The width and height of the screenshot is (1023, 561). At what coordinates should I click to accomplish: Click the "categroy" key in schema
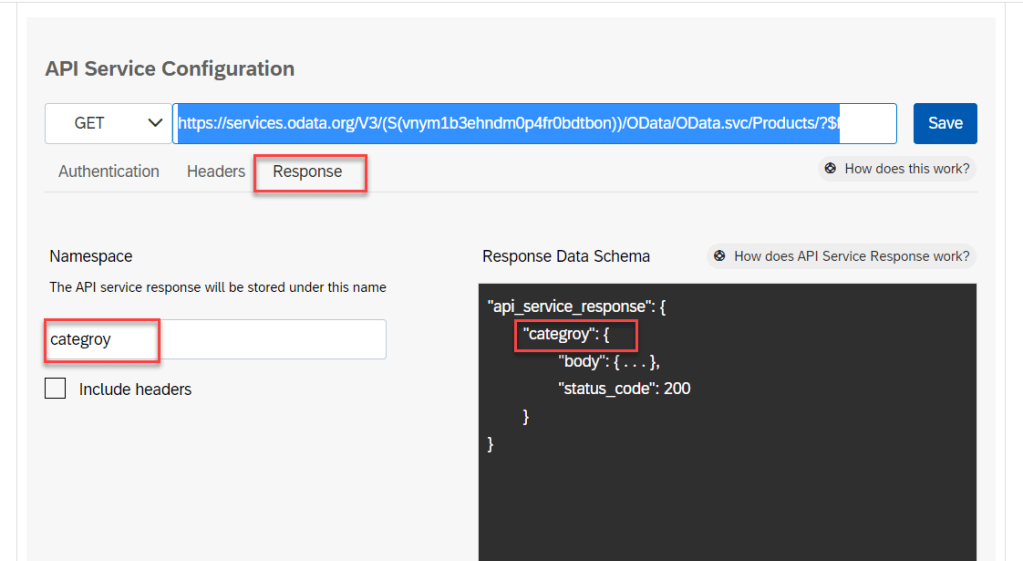(x=555, y=335)
